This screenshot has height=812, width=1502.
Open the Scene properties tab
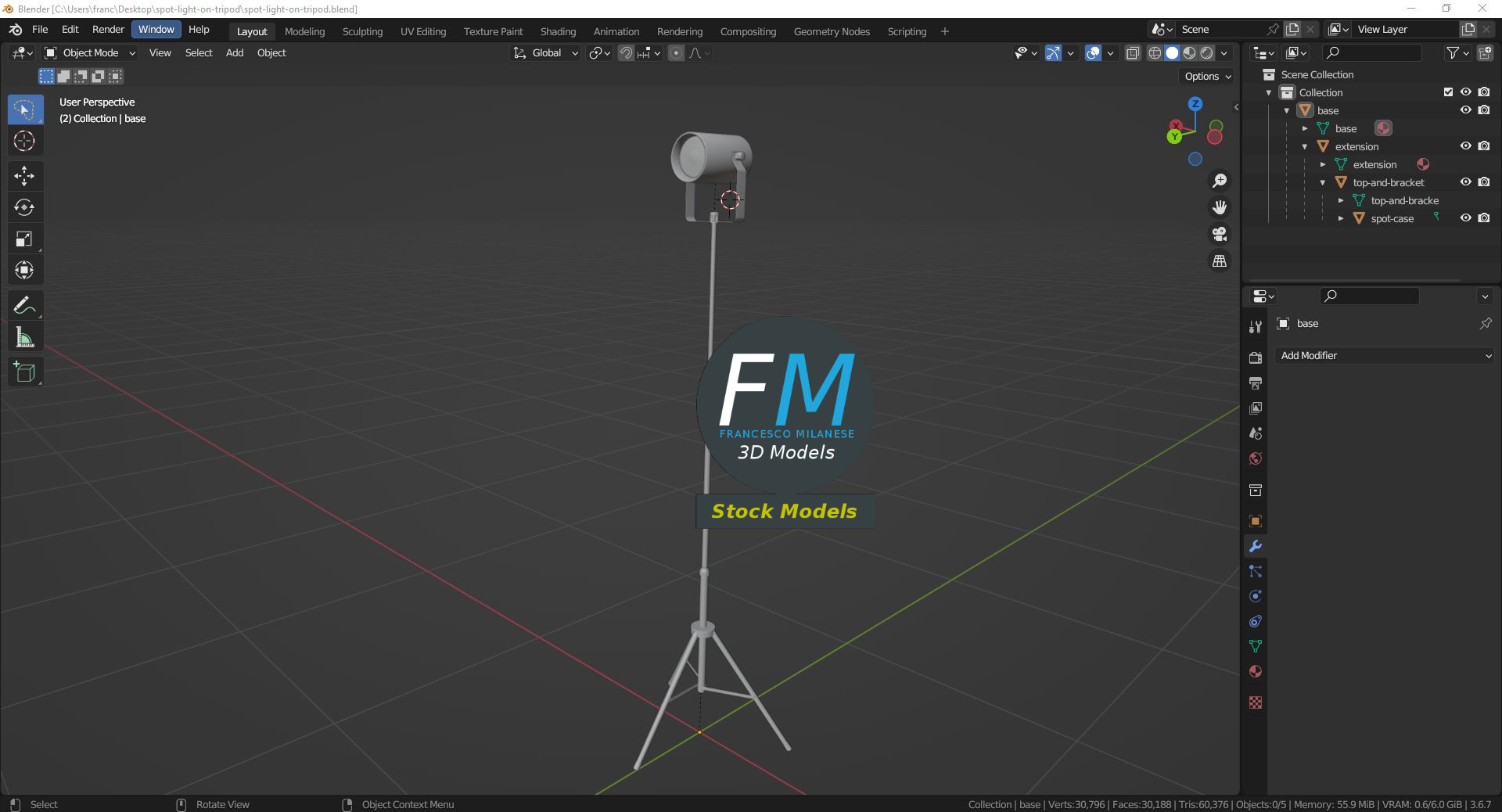point(1256,433)
